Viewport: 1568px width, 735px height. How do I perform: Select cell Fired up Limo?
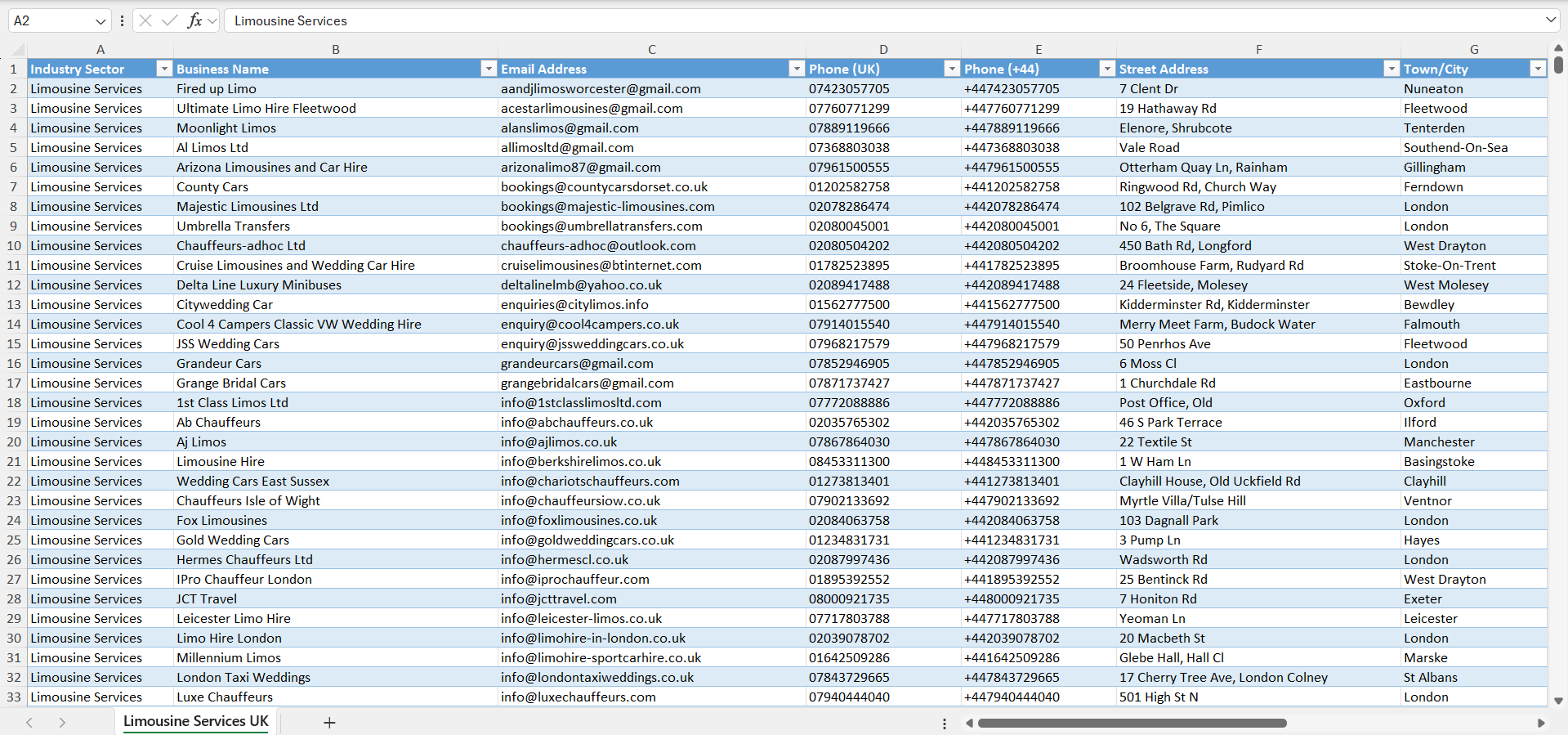tap(335, 88)
